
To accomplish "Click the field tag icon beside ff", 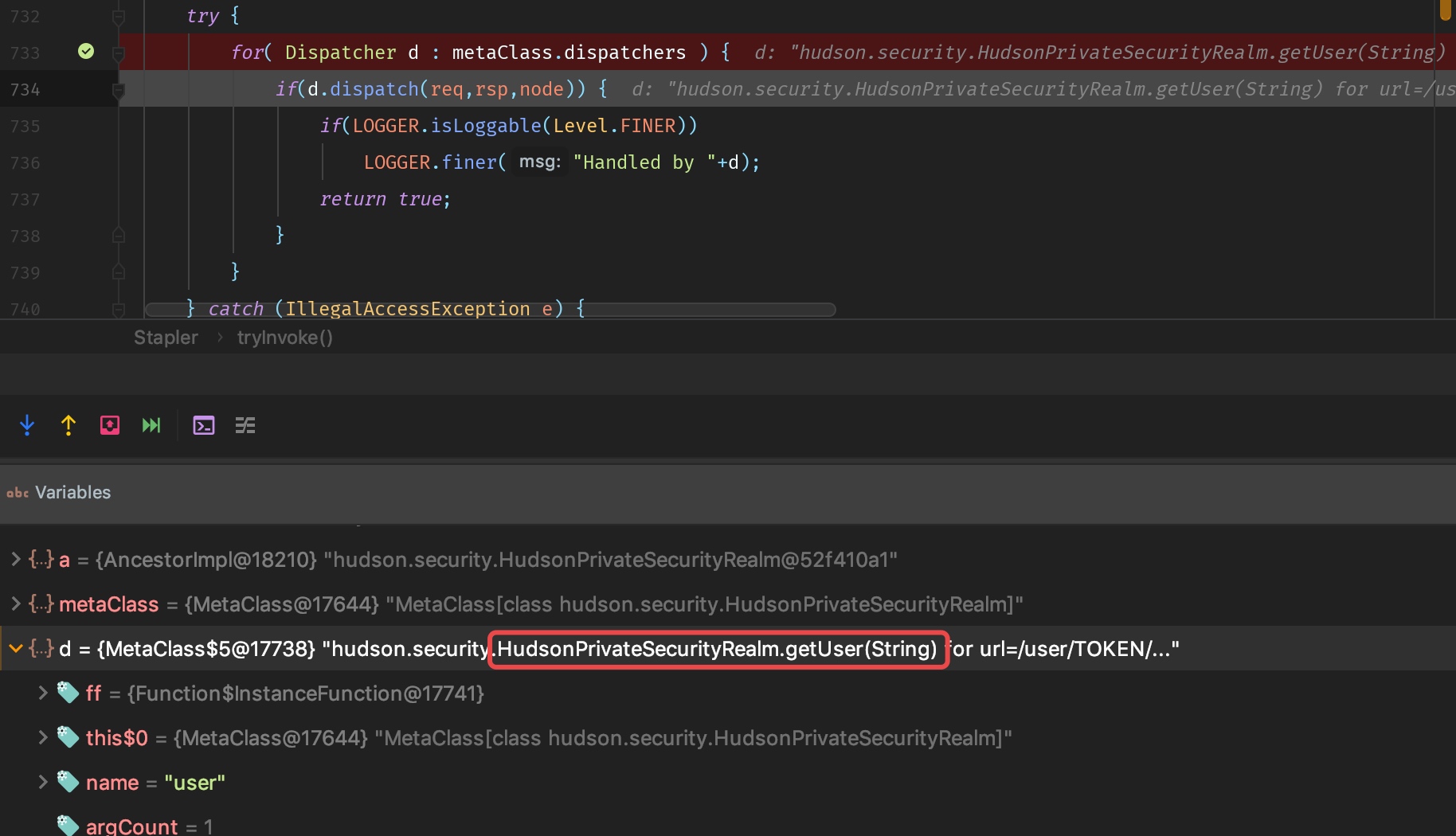I will click(68, 693).
